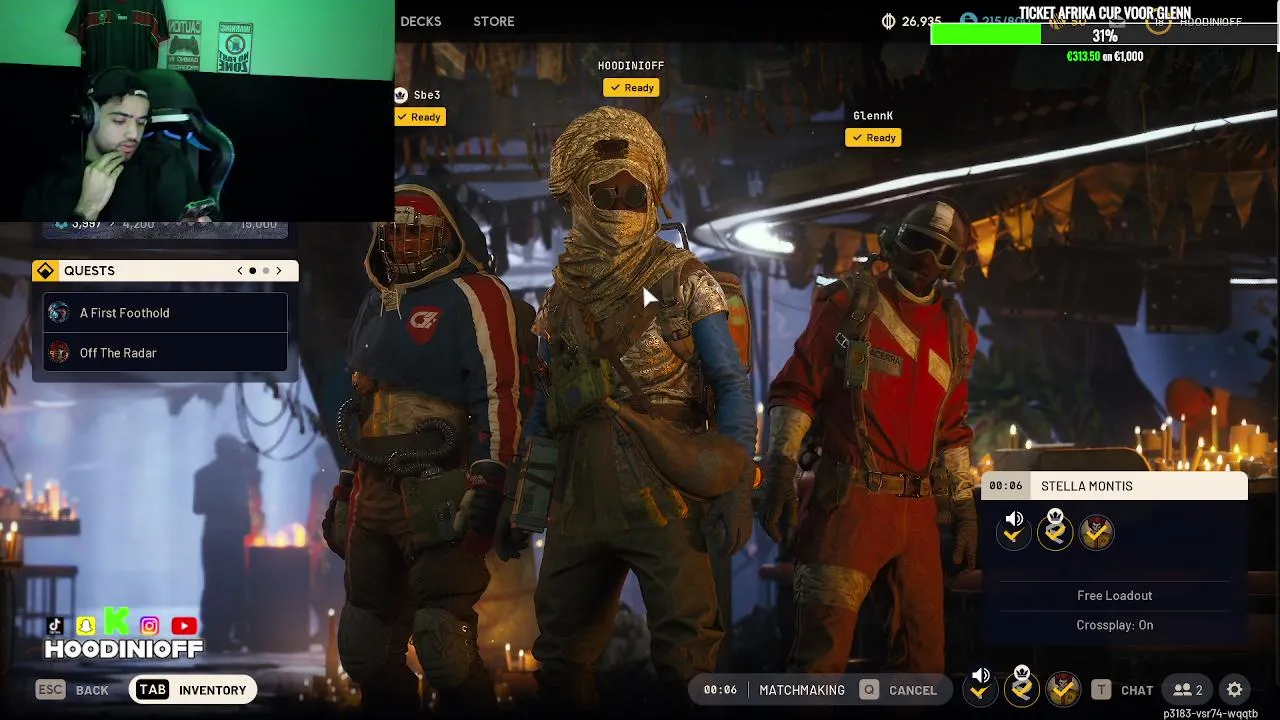The width and height of the screenshot is (1280, 720).
Task: Click the coin currency icon beside 26,935
Action: 888,21
